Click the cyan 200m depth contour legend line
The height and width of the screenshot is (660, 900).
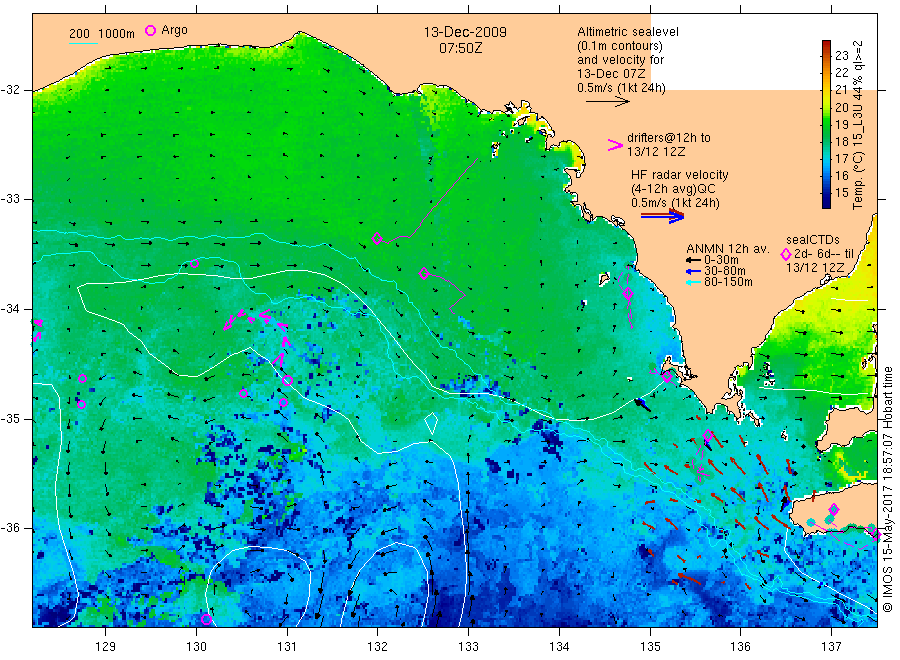(x=83, y=43)
